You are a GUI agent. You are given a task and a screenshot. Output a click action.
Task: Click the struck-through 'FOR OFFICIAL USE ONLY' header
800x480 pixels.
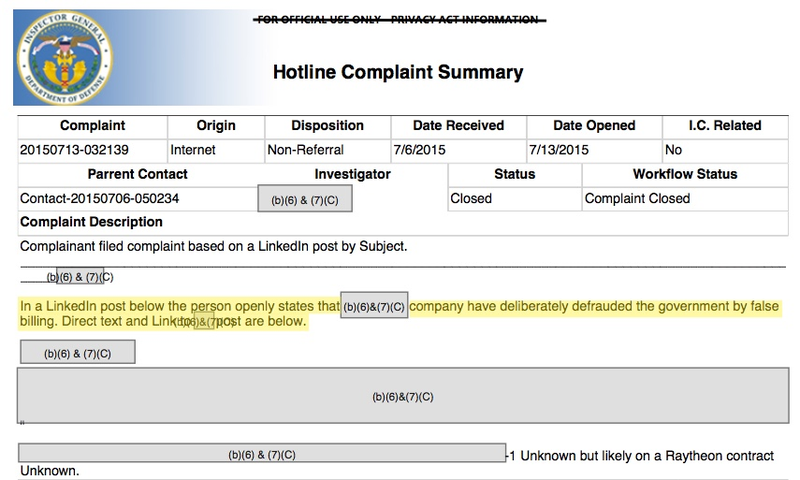click(399, 19)
